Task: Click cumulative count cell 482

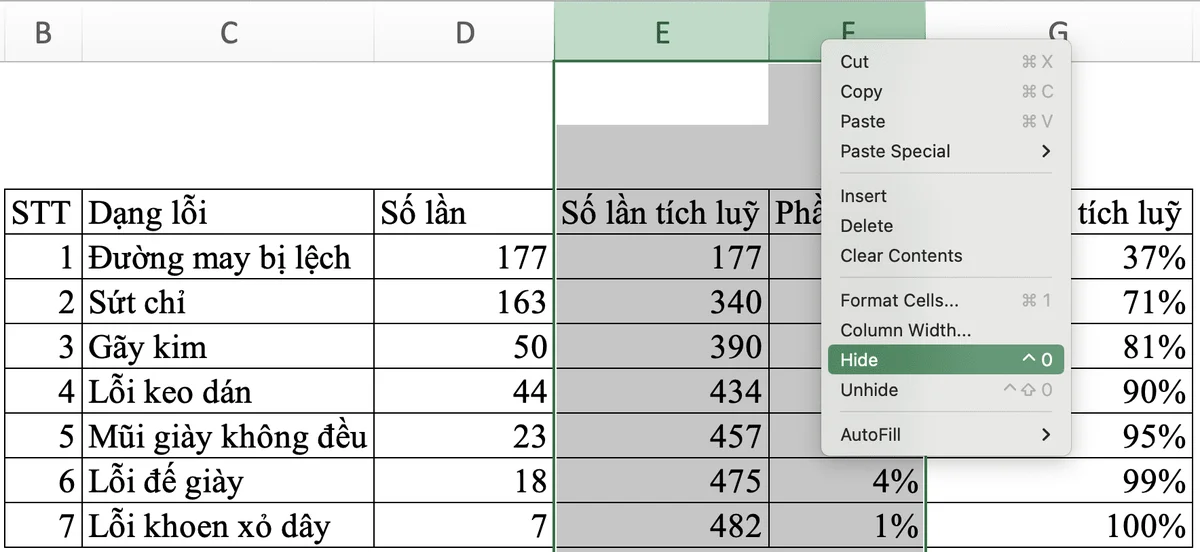Action: tap(661, 526)
